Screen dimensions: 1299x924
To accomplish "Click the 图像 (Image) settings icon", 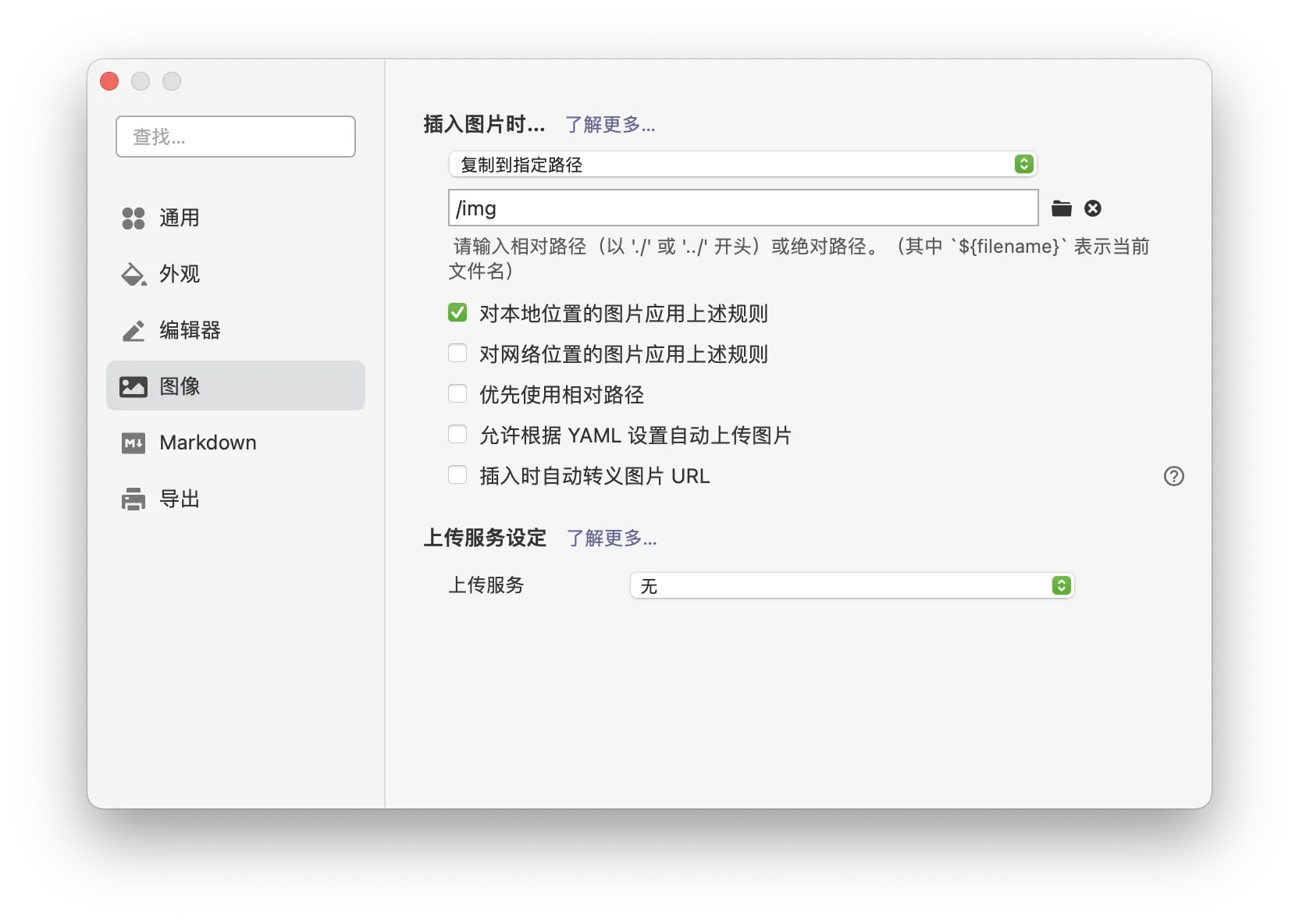I will click(x=133, y=386).
